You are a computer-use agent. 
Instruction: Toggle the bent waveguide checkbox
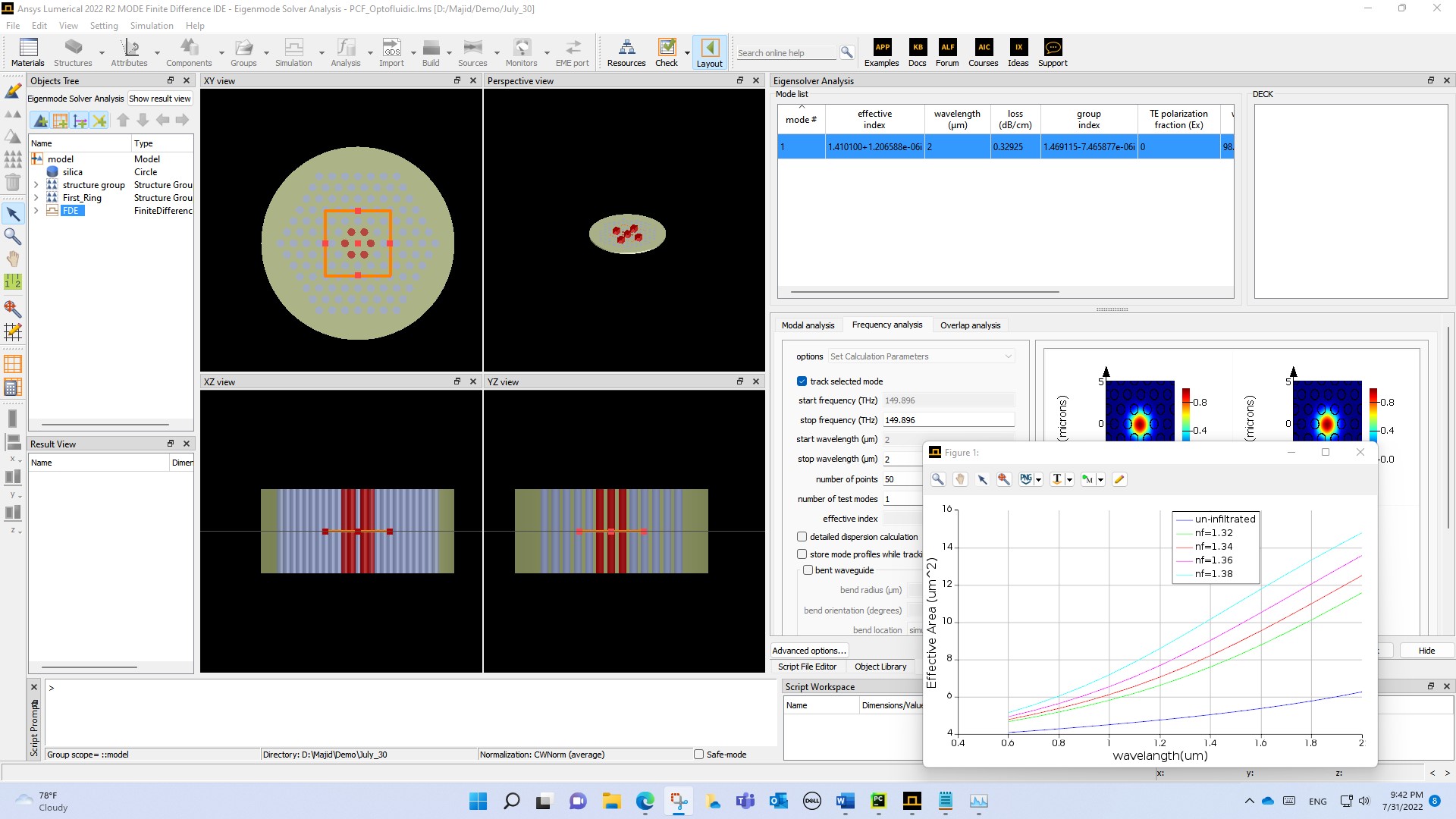click(x=808, y=570)
